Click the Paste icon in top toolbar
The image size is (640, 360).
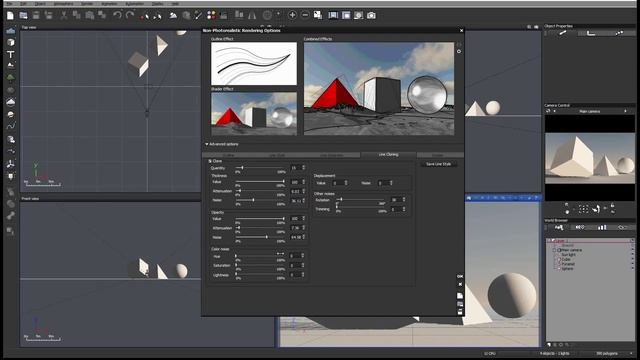89,16
